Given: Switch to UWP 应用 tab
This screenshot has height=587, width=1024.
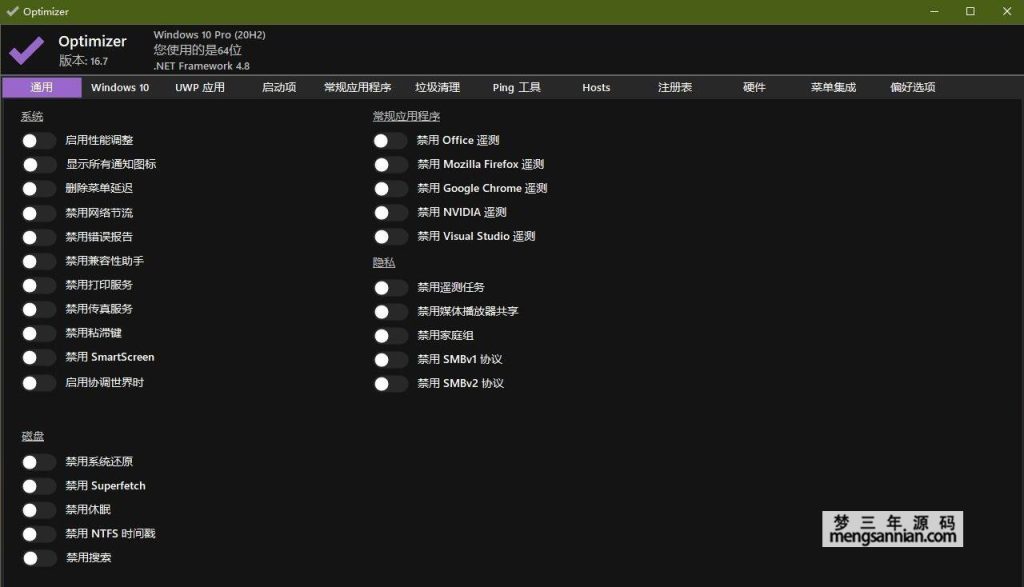Looking at the screenshot, I should tap(200, 87).
